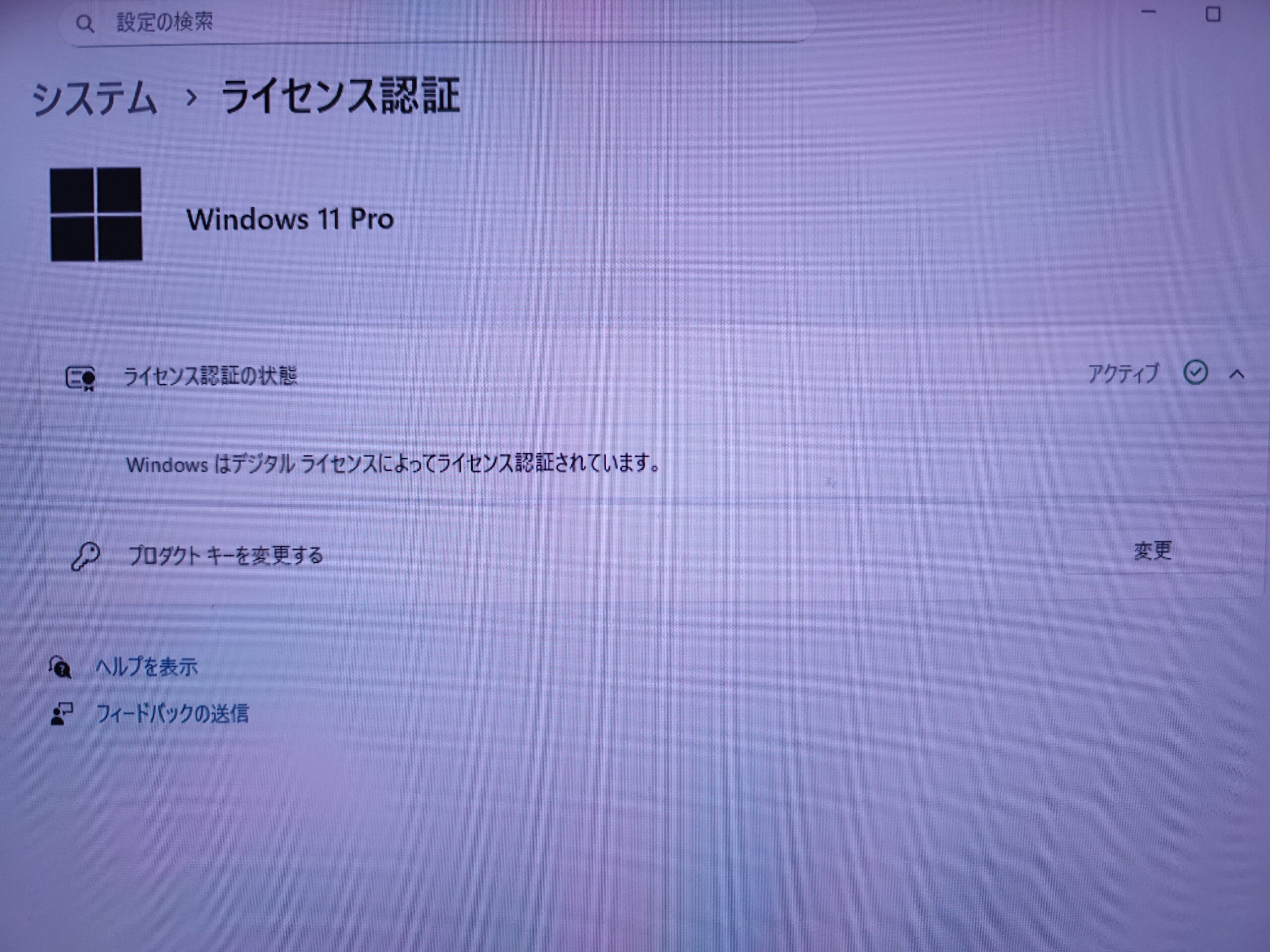
Task: Click the アクティブ status label
Action: point(1123,374)
